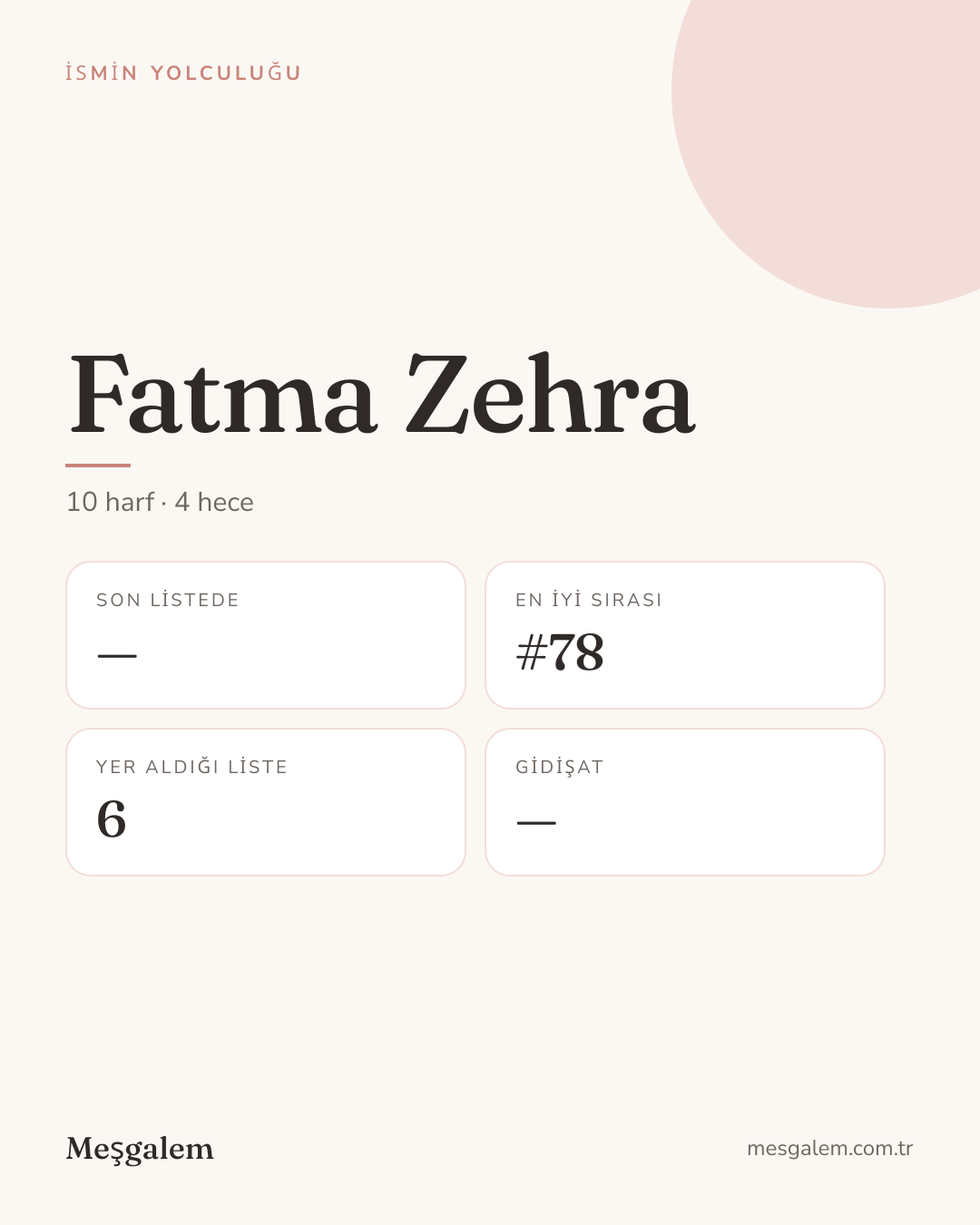This screenshot has height=1225, width=980.
Task: Click the YER ALDIĞI LİSTE label
Action: [x=191, y=767]
